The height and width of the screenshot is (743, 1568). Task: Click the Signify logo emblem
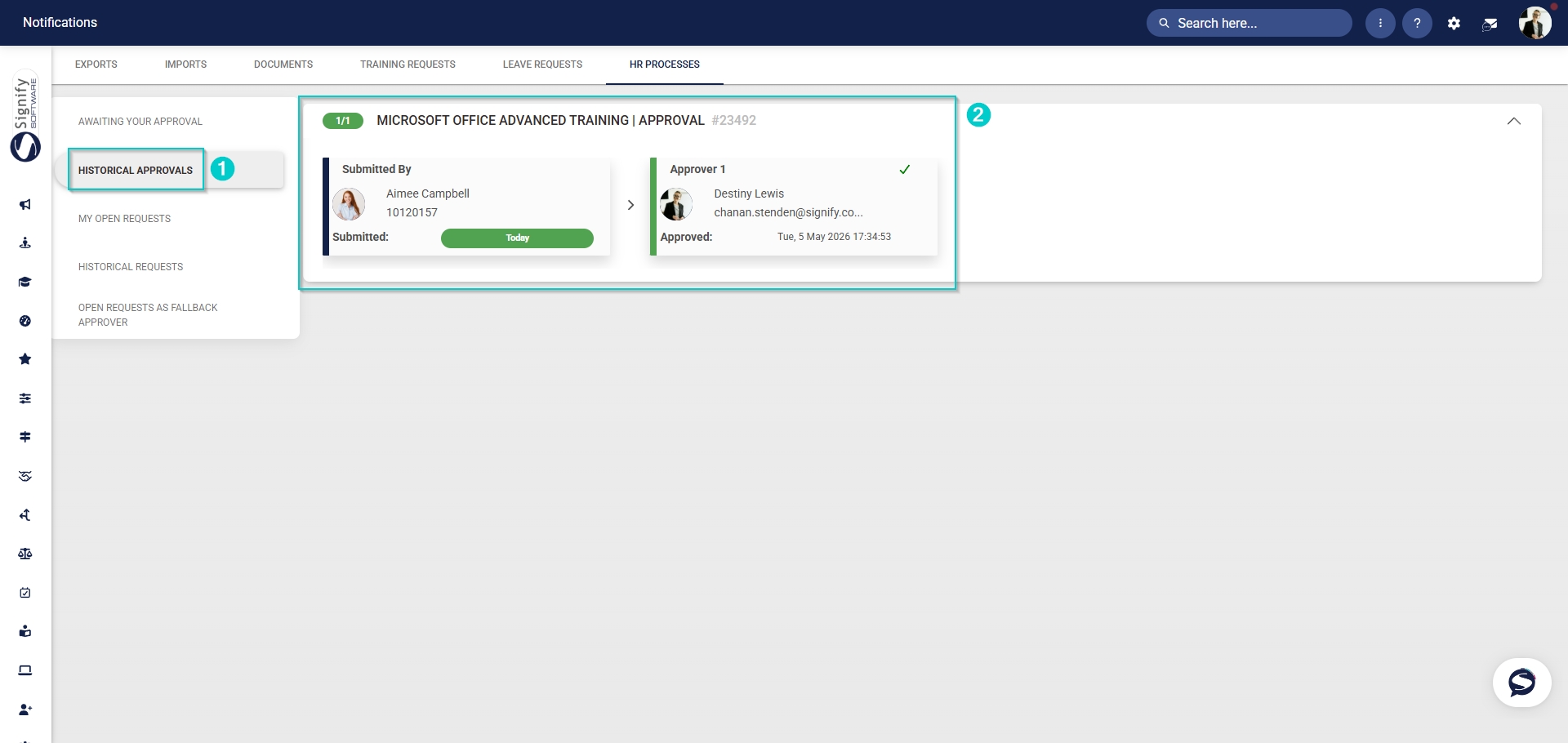25,147
